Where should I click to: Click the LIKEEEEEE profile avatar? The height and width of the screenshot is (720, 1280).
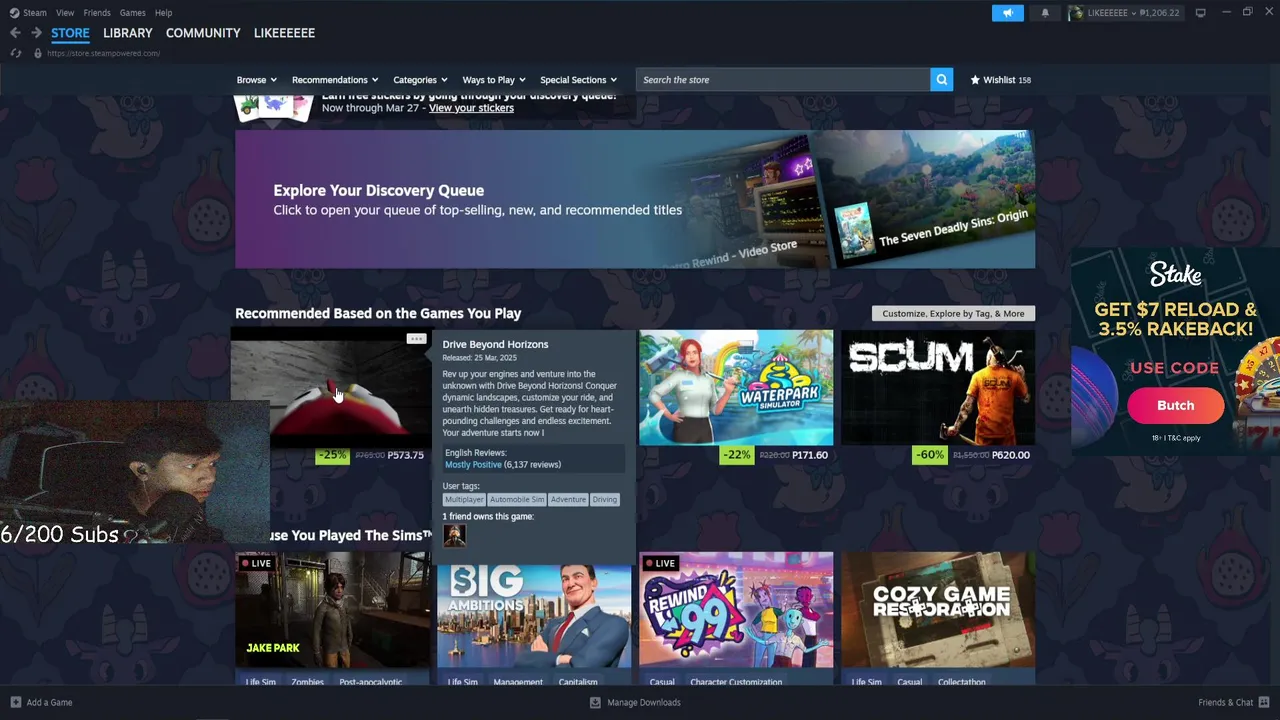(1076, 13)
